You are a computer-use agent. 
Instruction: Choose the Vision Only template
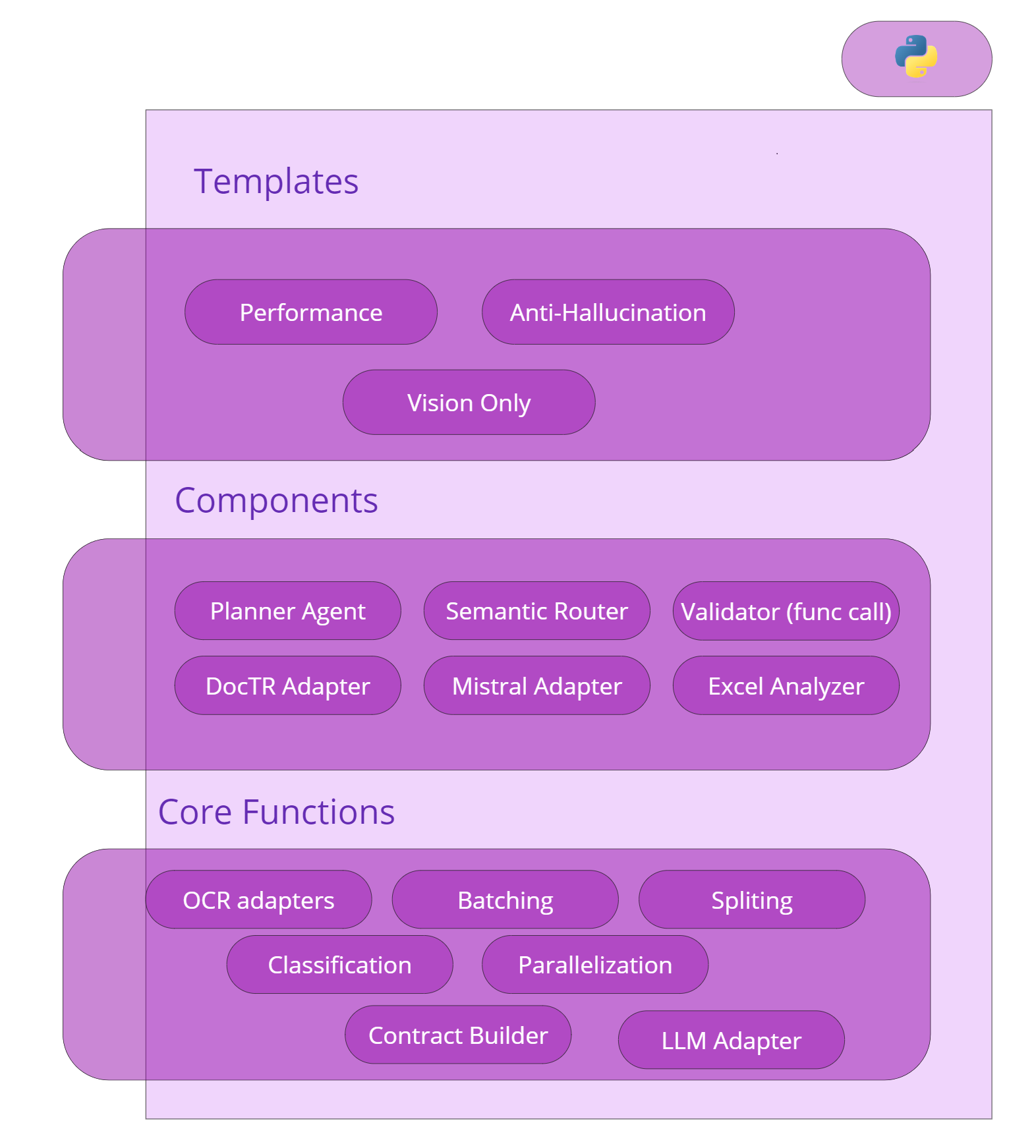(469, 402)
